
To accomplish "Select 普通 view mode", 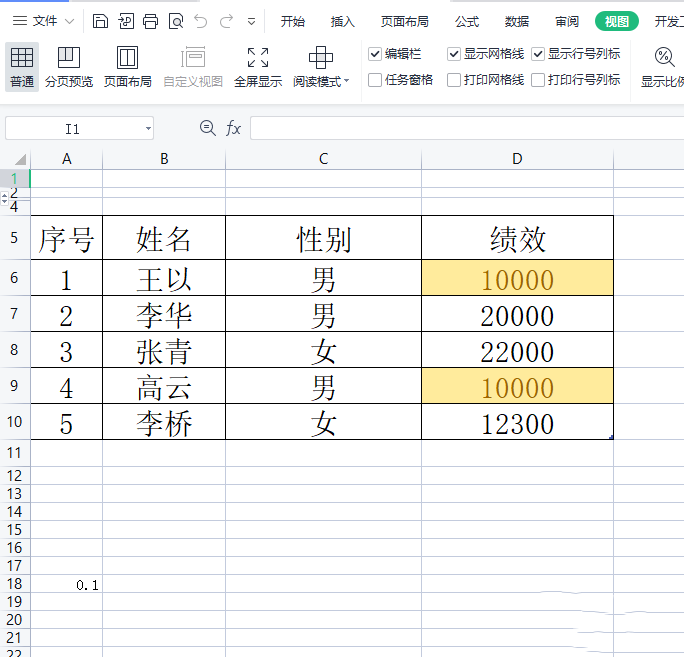I will (22, 67).
